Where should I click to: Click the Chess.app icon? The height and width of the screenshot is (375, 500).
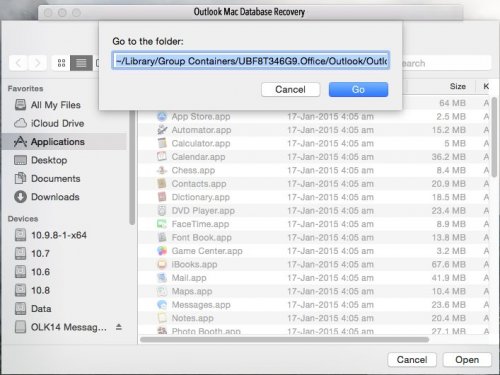coord(162,170)
